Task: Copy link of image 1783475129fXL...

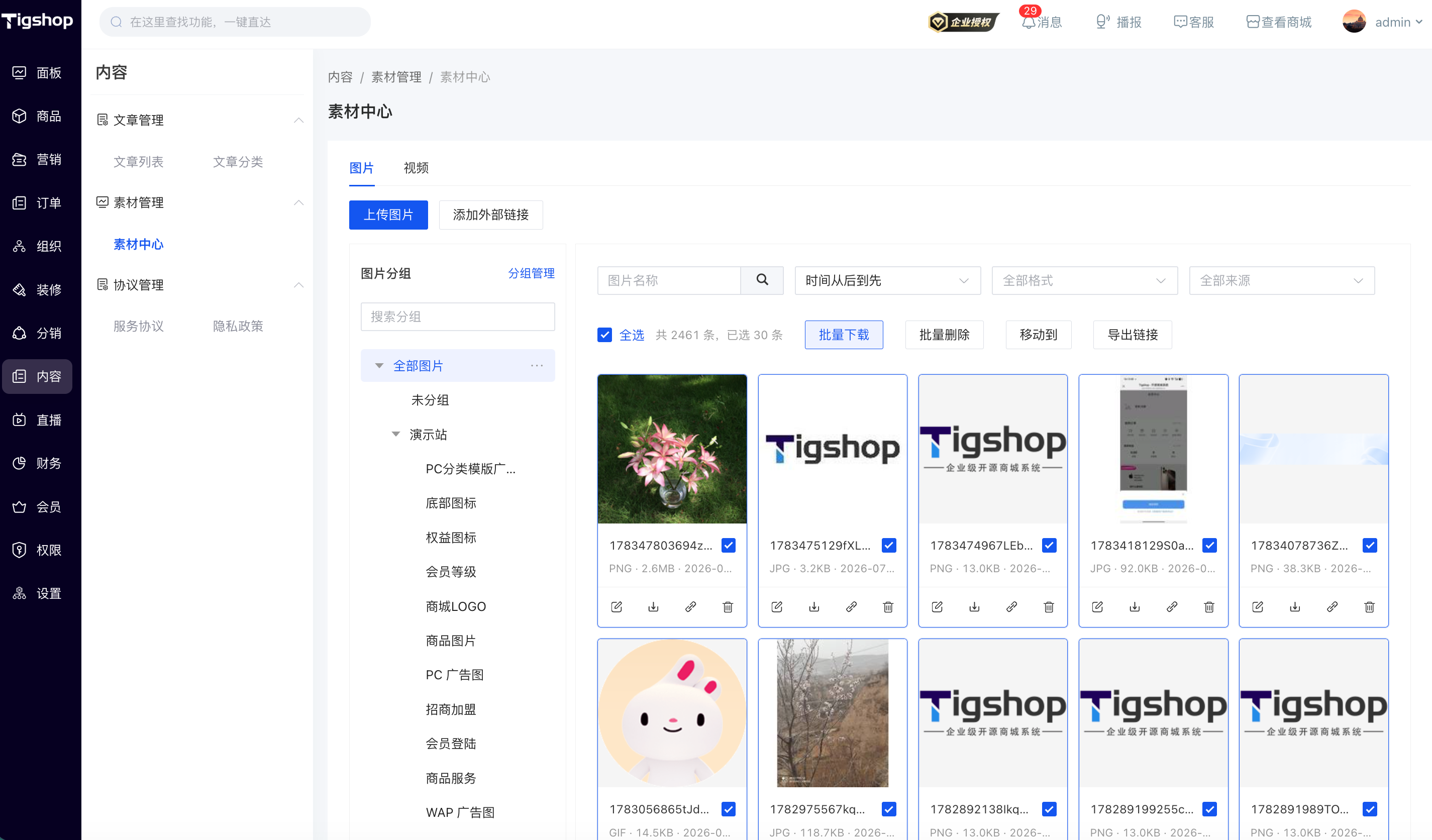Action: coord(851,607)
